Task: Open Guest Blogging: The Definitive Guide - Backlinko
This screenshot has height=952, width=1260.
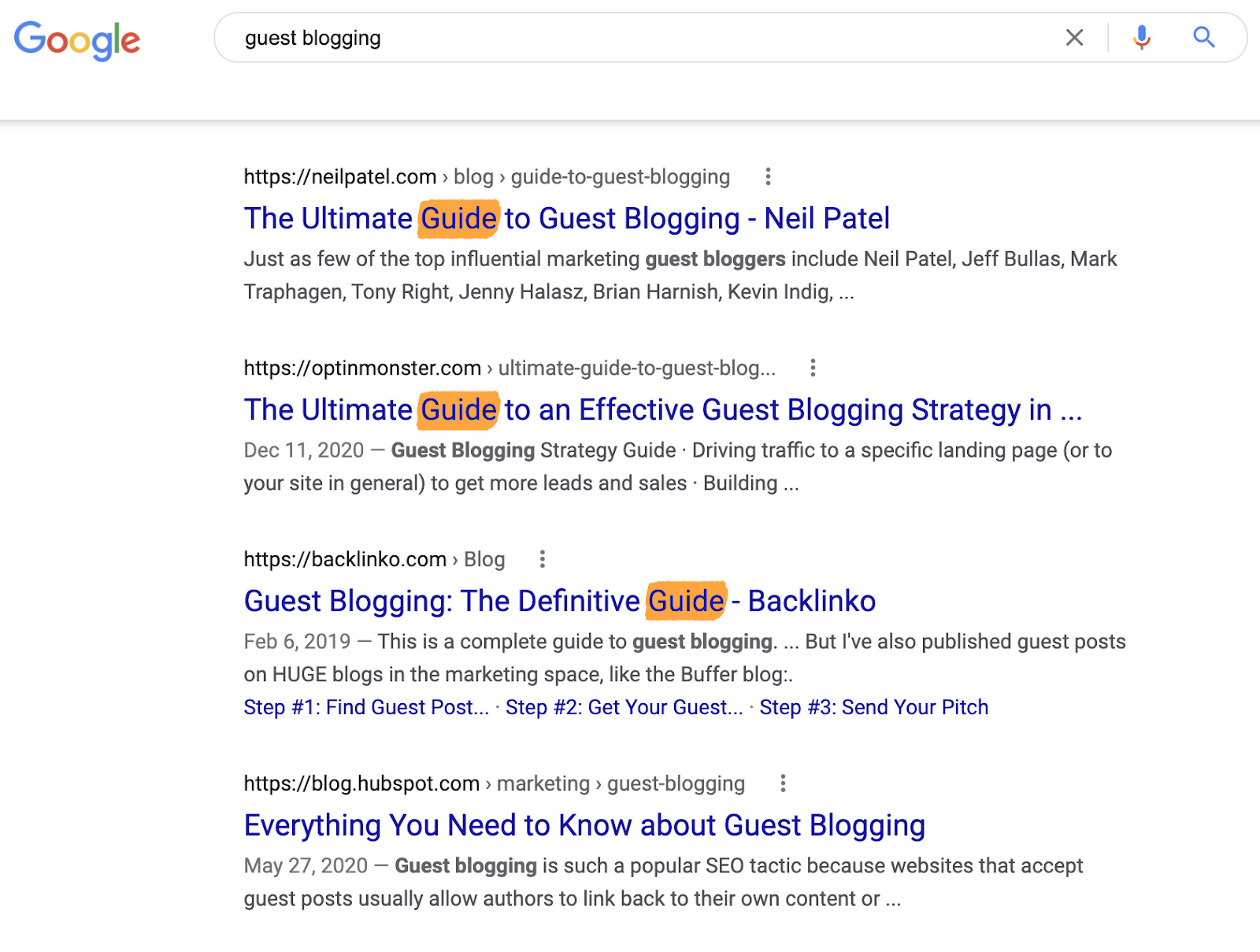Action: (x=559, y=601)
